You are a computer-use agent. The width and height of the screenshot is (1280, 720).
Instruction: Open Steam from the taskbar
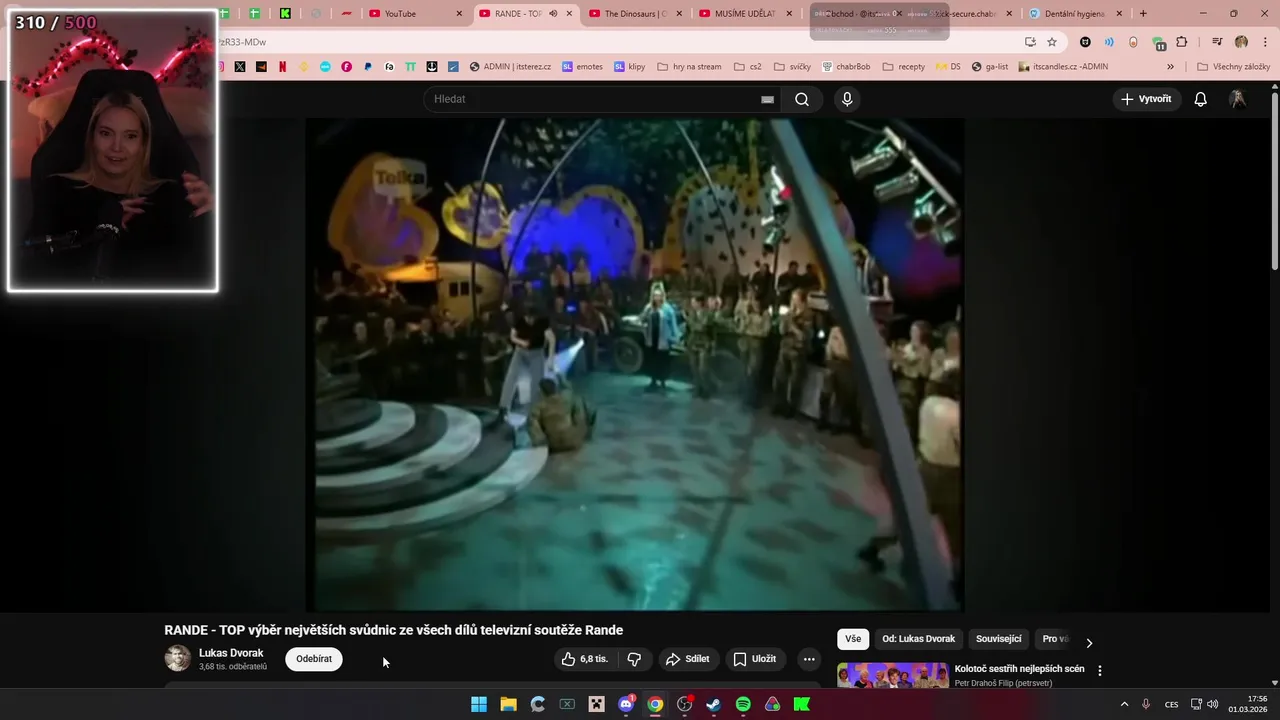pos(714,704)
